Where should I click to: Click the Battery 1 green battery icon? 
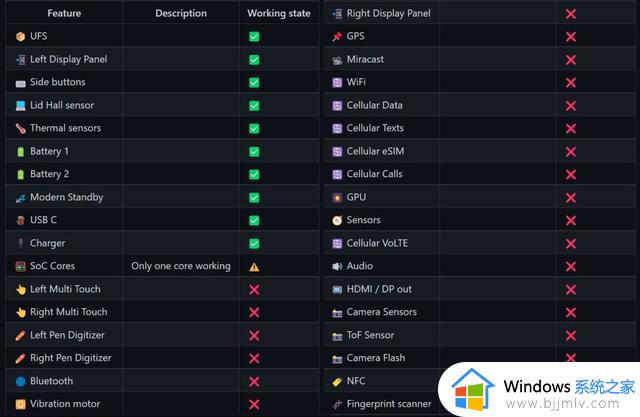click(x=20, y=152)
